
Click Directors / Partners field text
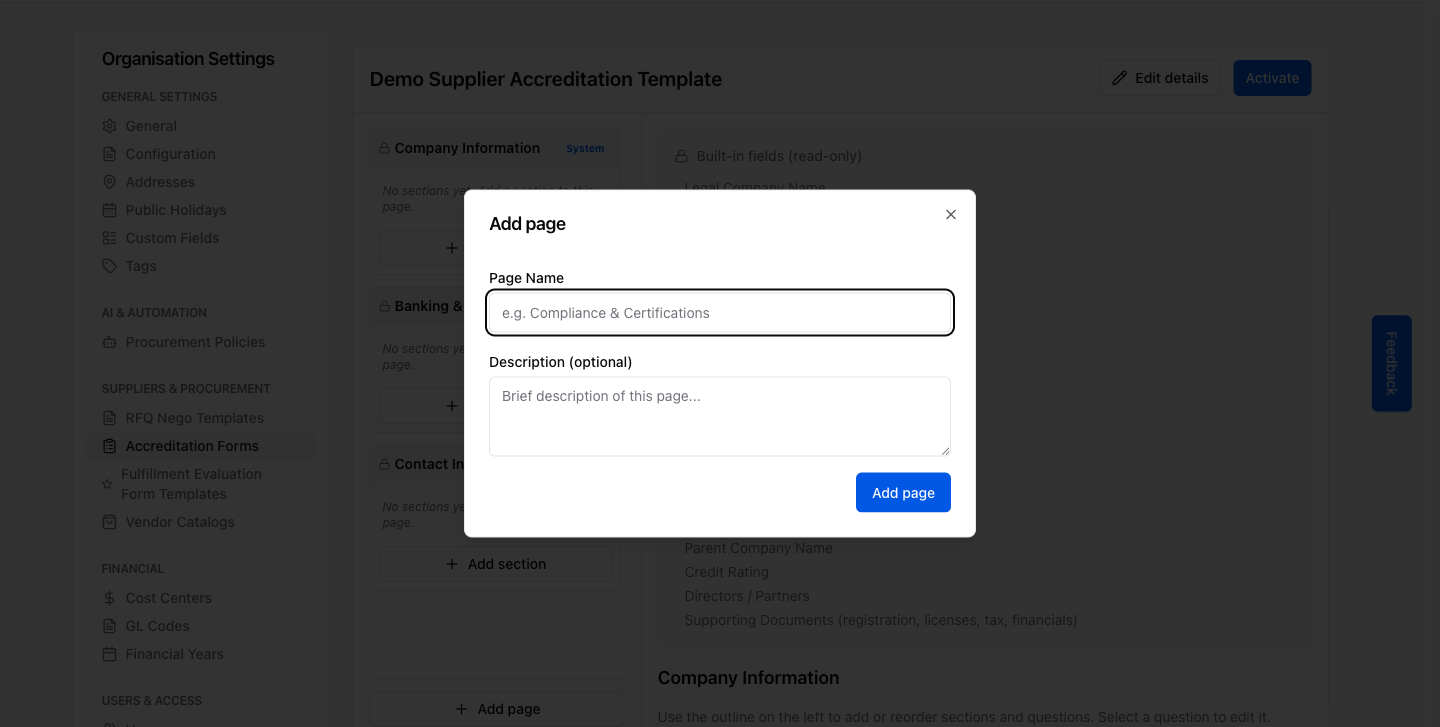click(746, 596)
